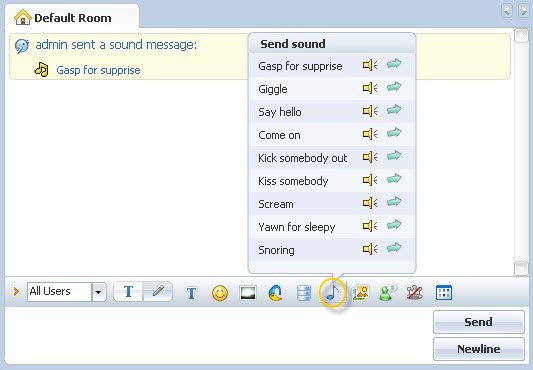This screenshot has width=533, height=370.
Task: Click the right tab scroll arrow
Action: pyautogui.click(x=523, y=10)
